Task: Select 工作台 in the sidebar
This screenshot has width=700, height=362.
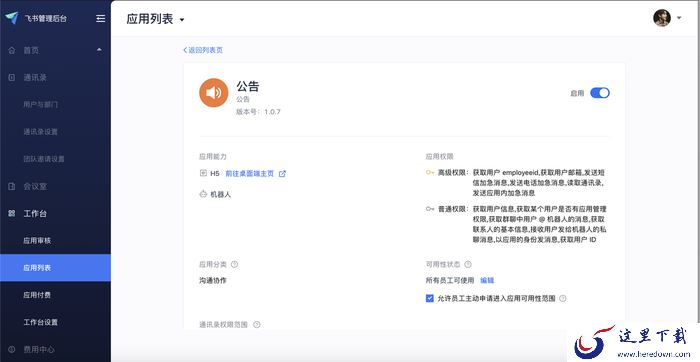Action: coord(35,214)
